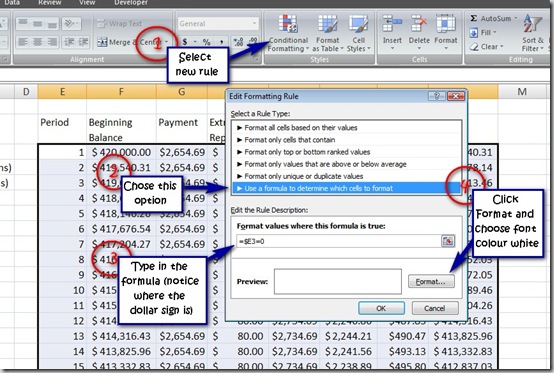Toggle the center align button
554x373 pixels.
tap(37, 42)
